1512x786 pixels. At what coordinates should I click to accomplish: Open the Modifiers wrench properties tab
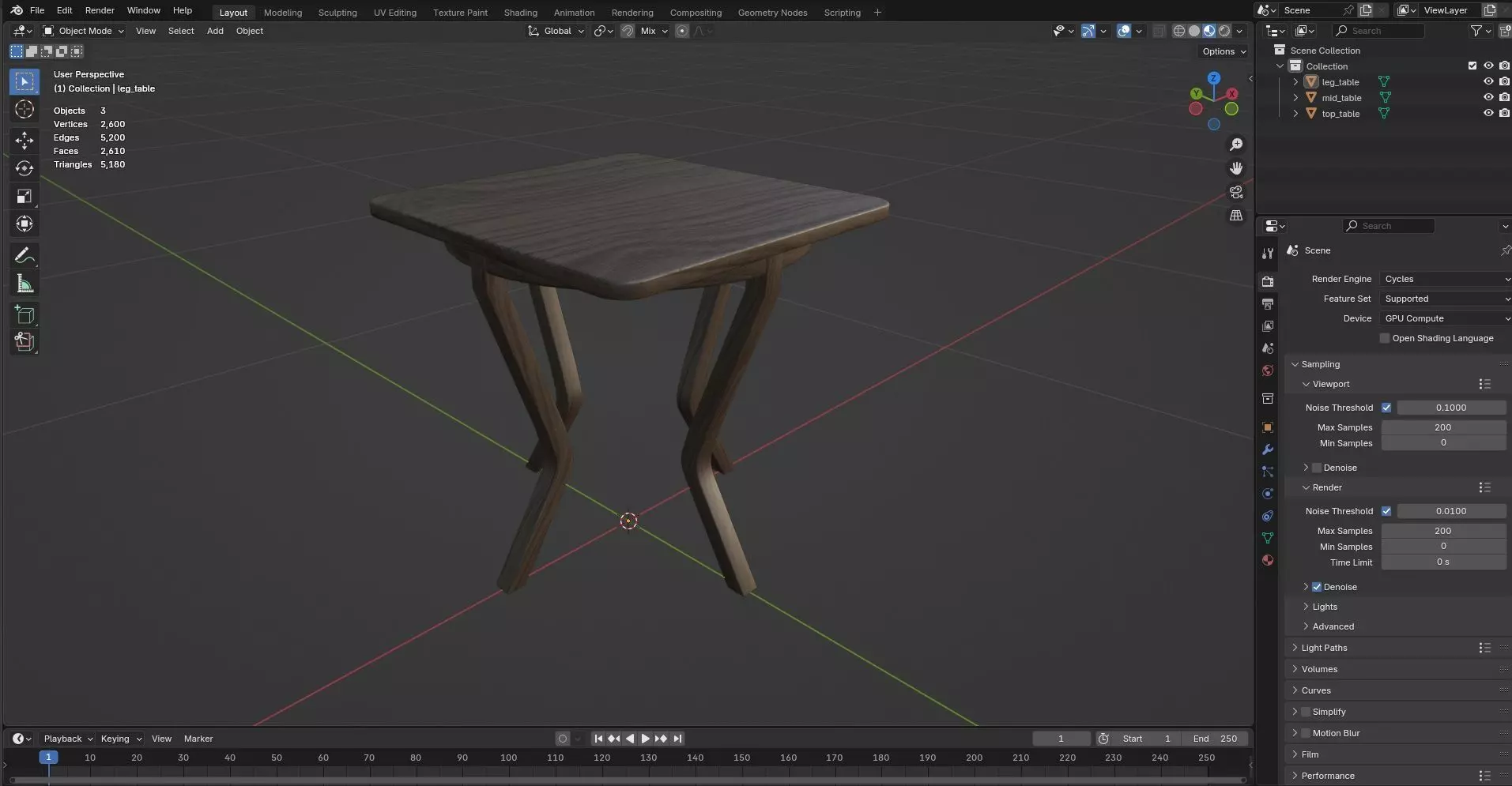click(x=1268, y=449)
